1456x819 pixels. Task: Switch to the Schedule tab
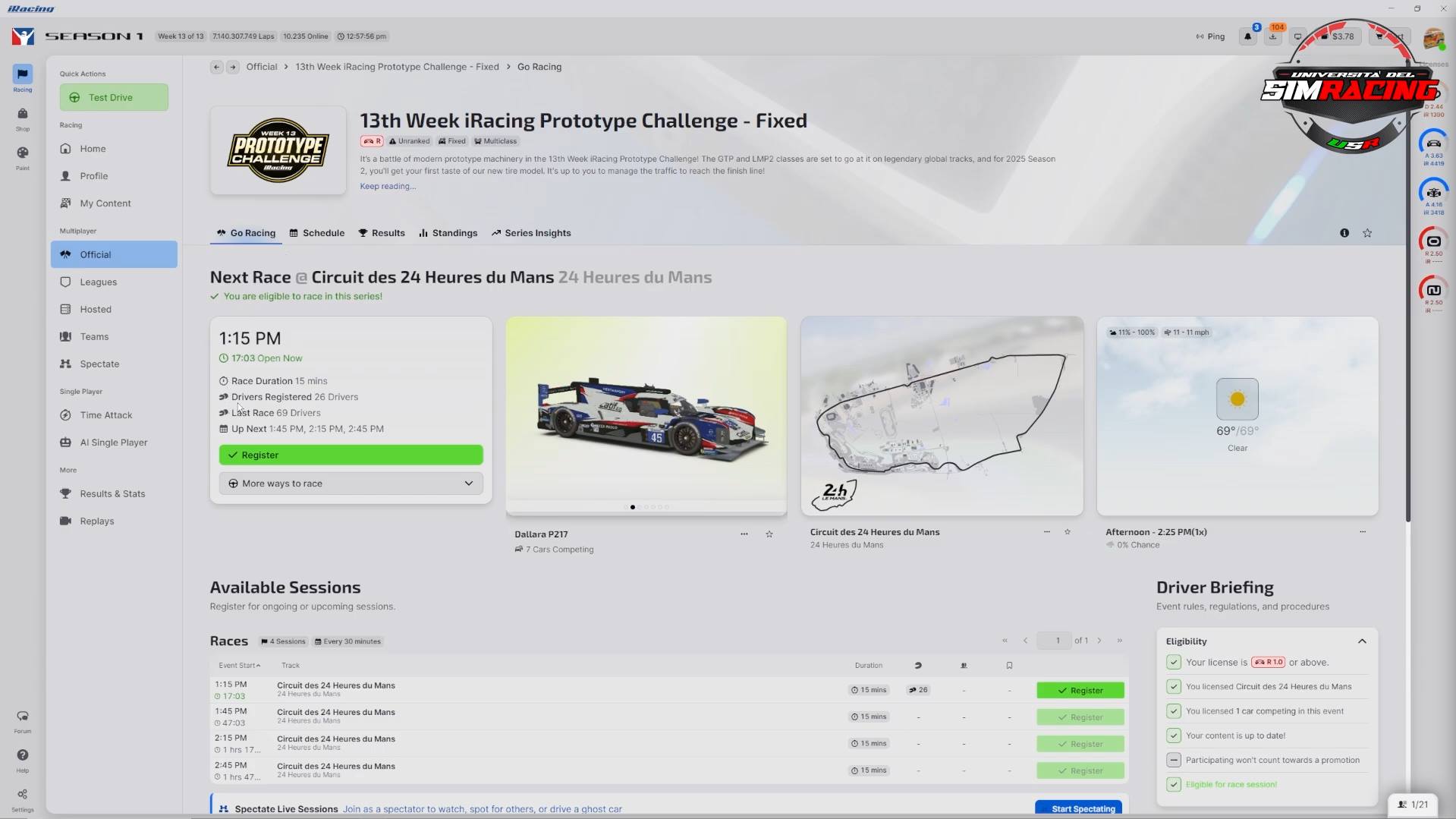(x=317, y=233)
